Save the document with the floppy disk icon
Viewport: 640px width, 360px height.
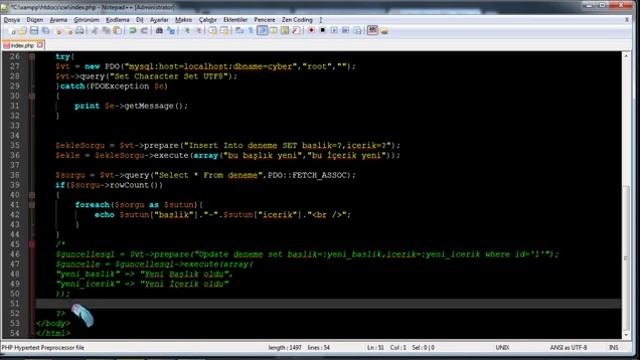tap(34, 31)
